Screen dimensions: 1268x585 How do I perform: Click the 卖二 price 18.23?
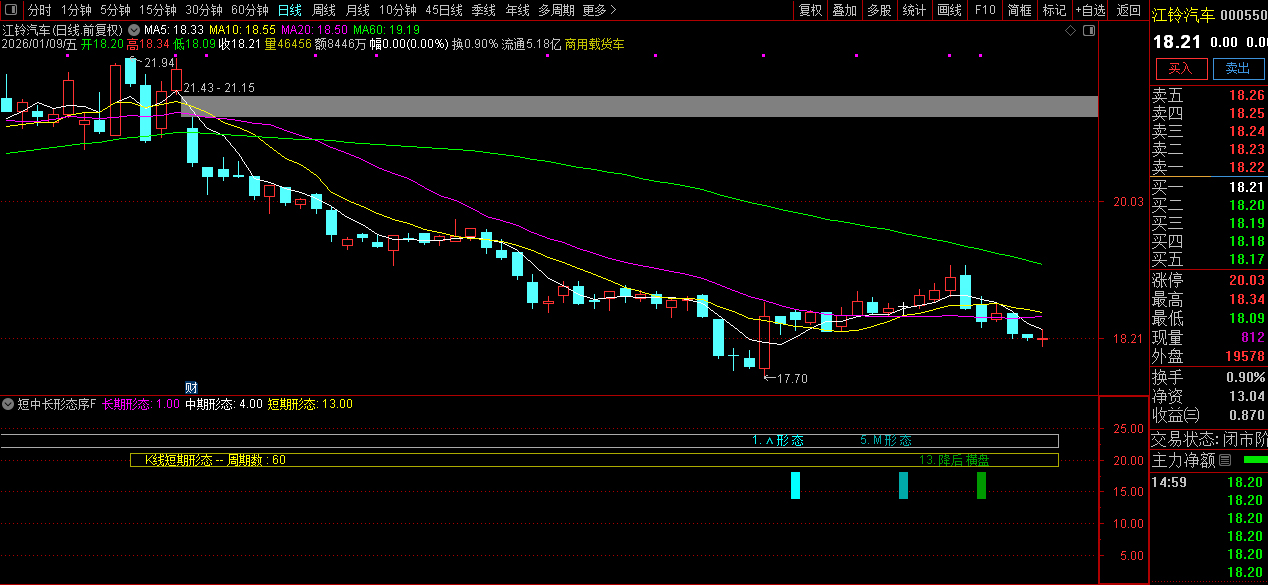tap(1246, 149)
